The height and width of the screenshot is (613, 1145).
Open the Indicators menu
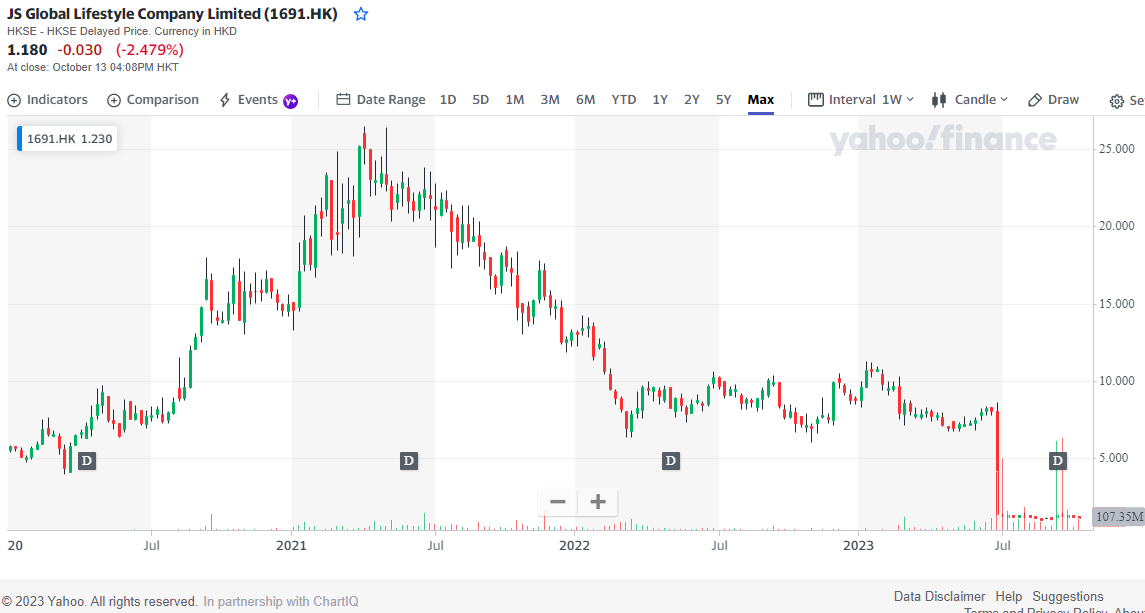[47, 100]
